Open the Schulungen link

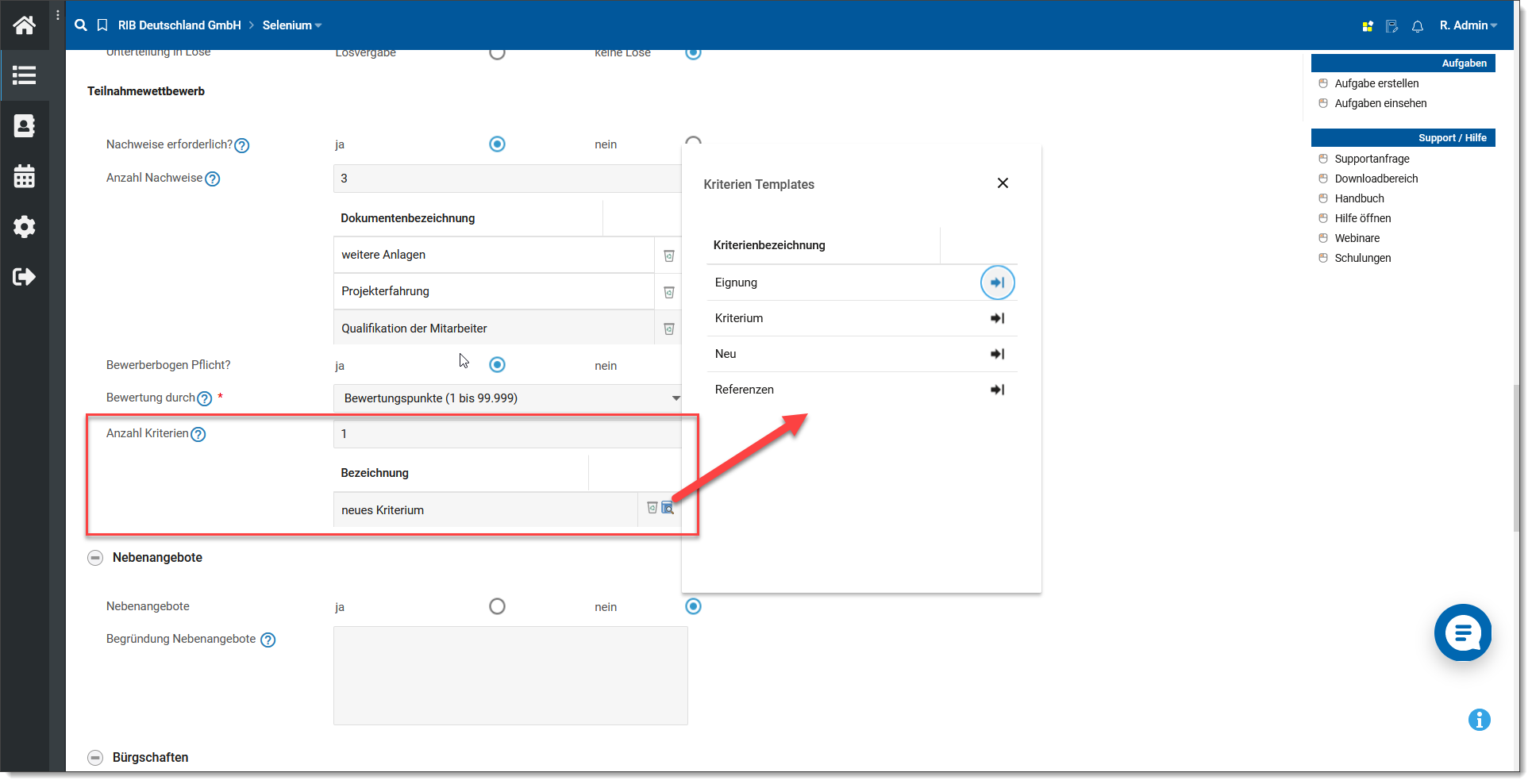pyautogui.click(x=1362, y=258)
